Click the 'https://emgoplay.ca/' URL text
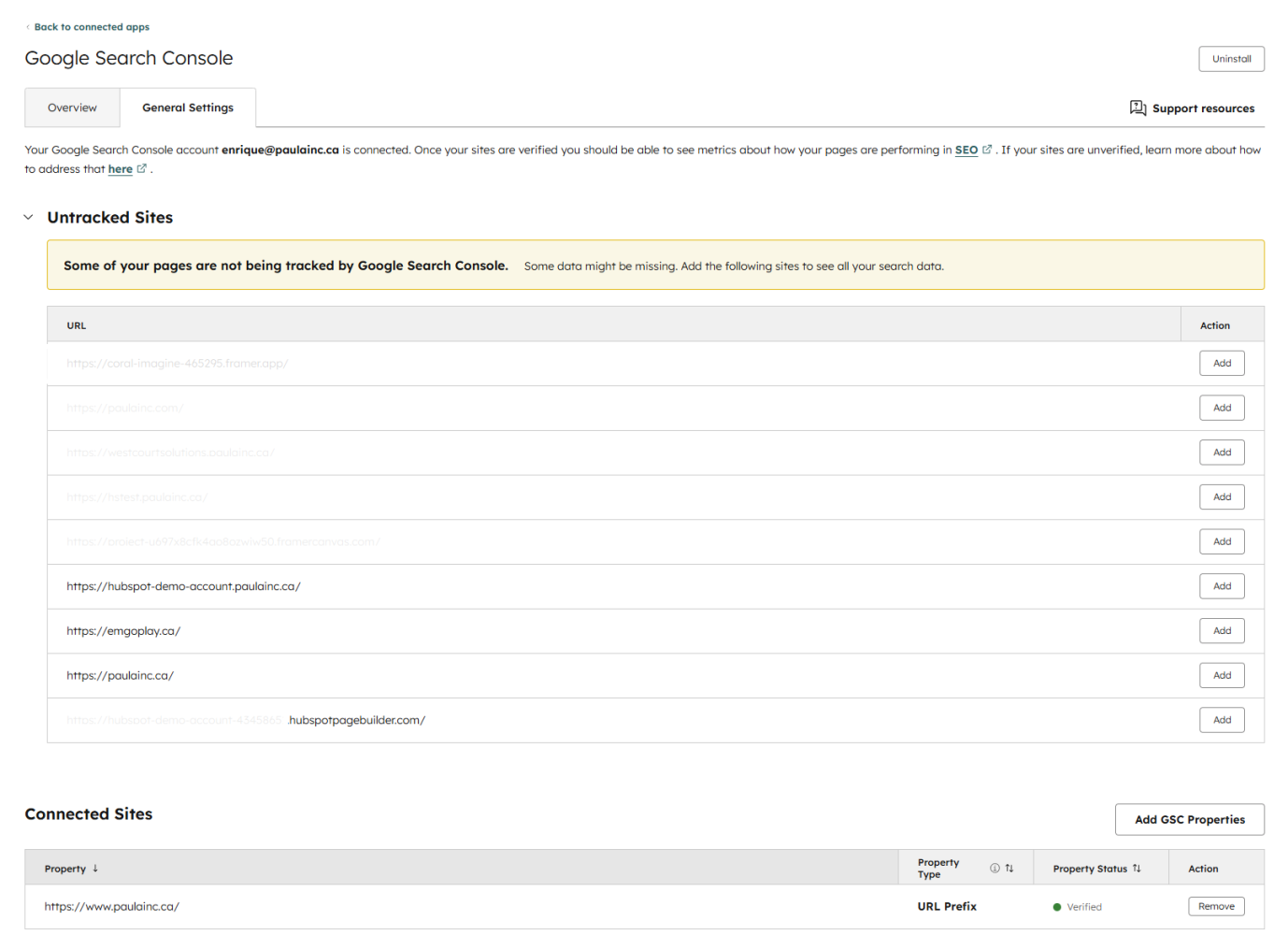1288x935 pixels. pyautogui.click(x=123, y=631)
